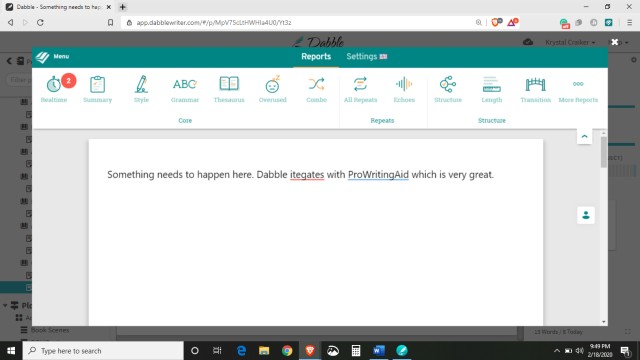640x360 pixels.
Task: Select the Combo report
Action: coord(317,89)
